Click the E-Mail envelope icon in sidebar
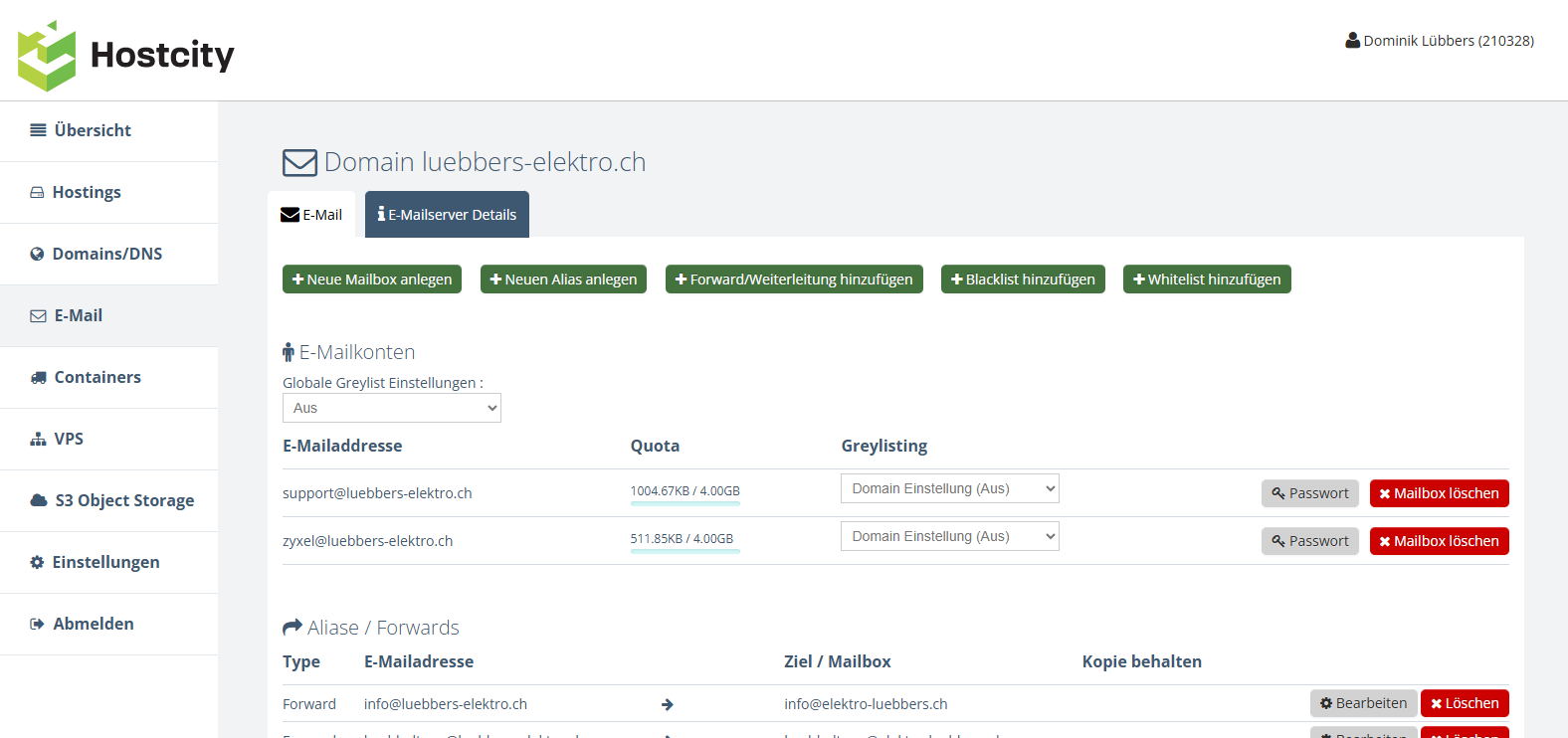Viewport: 1568px width, 738px height. [x=38, y=315]
